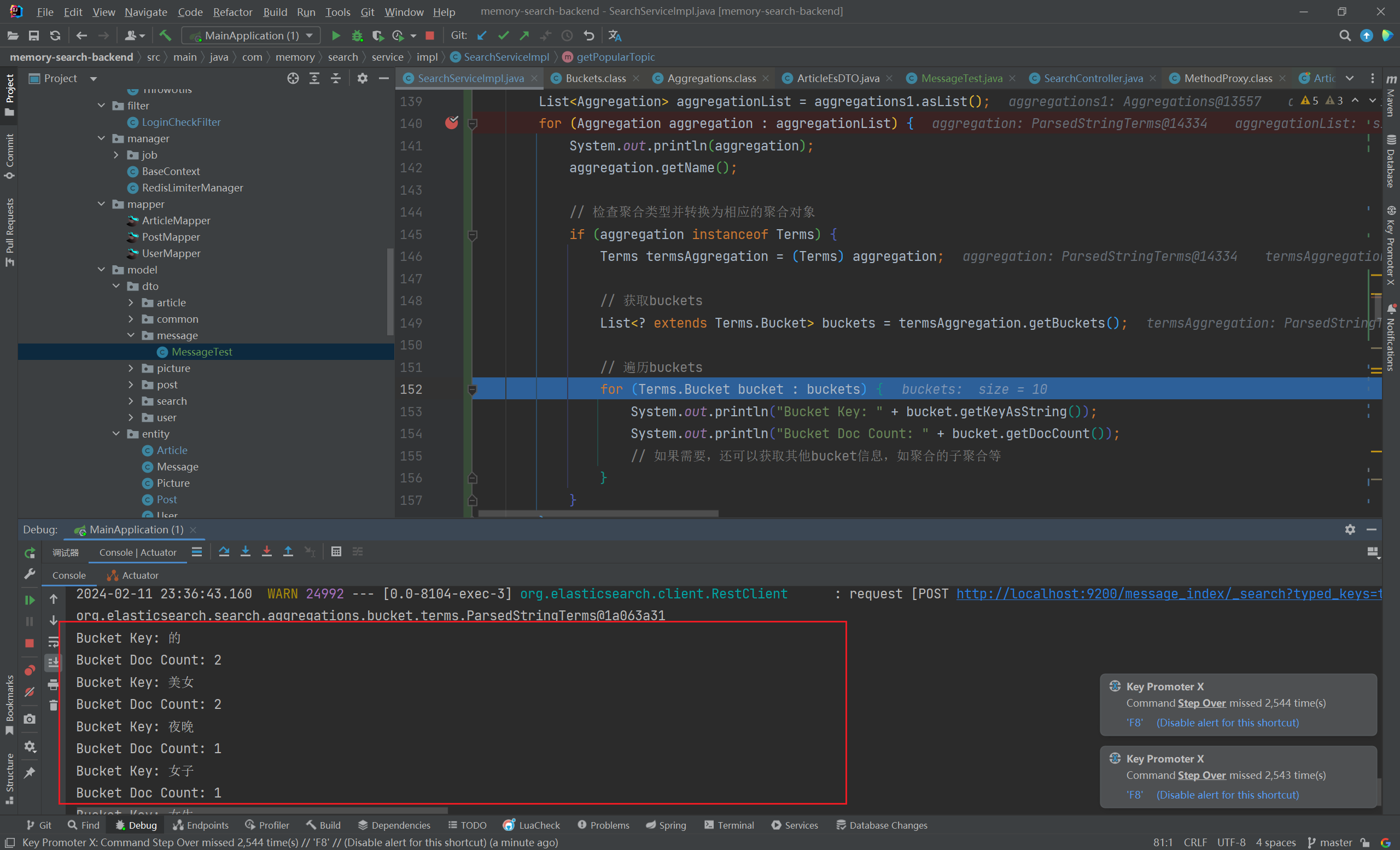Select the Console tab in debug panel
1400x850 pixels.
pos(68,575)
